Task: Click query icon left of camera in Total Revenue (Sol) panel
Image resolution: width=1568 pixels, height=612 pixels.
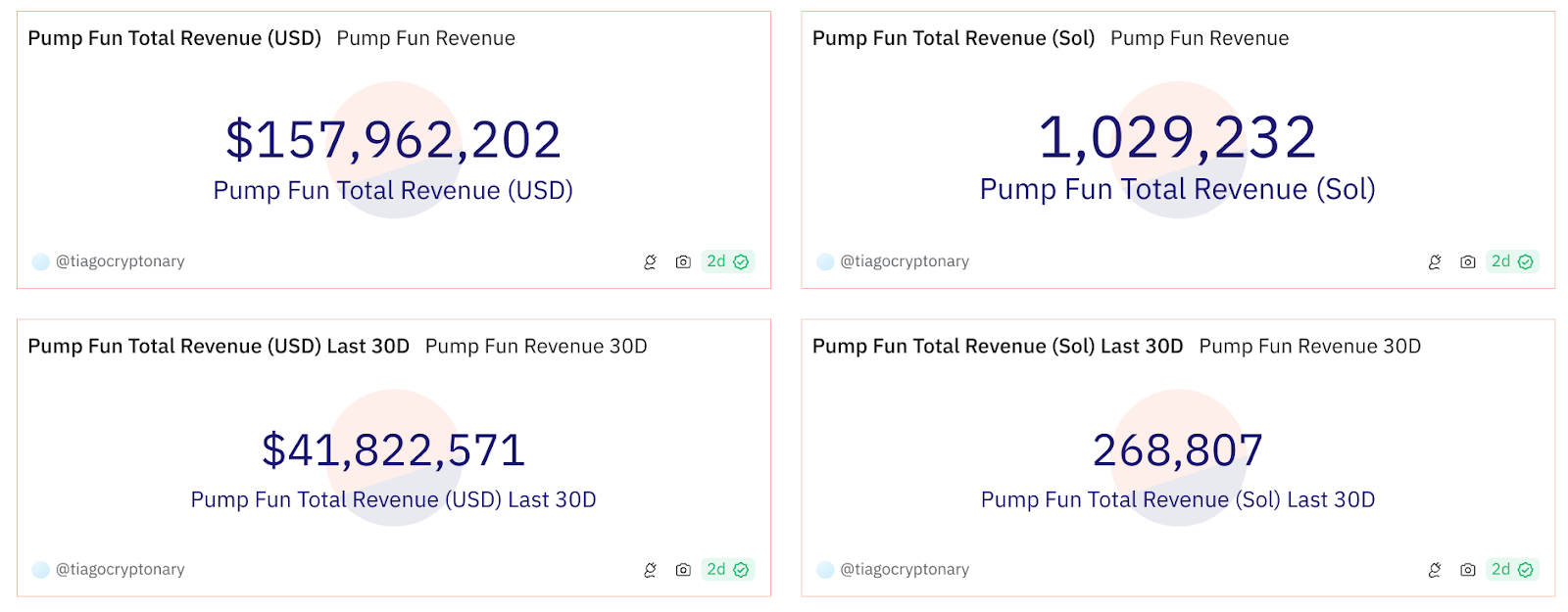Action: pyautogui.click(x=1435, y=261)
